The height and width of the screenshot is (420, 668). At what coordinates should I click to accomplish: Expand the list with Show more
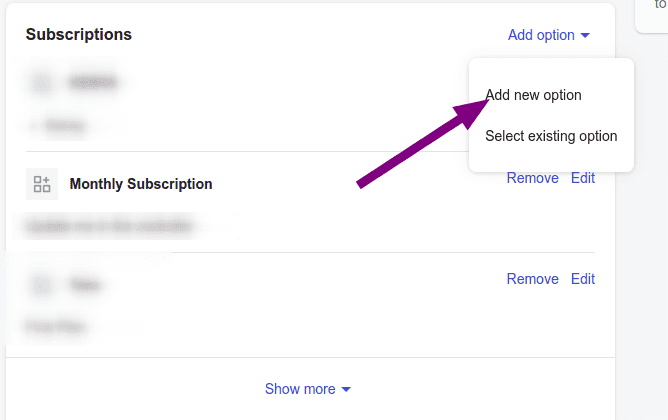(307, 389)
